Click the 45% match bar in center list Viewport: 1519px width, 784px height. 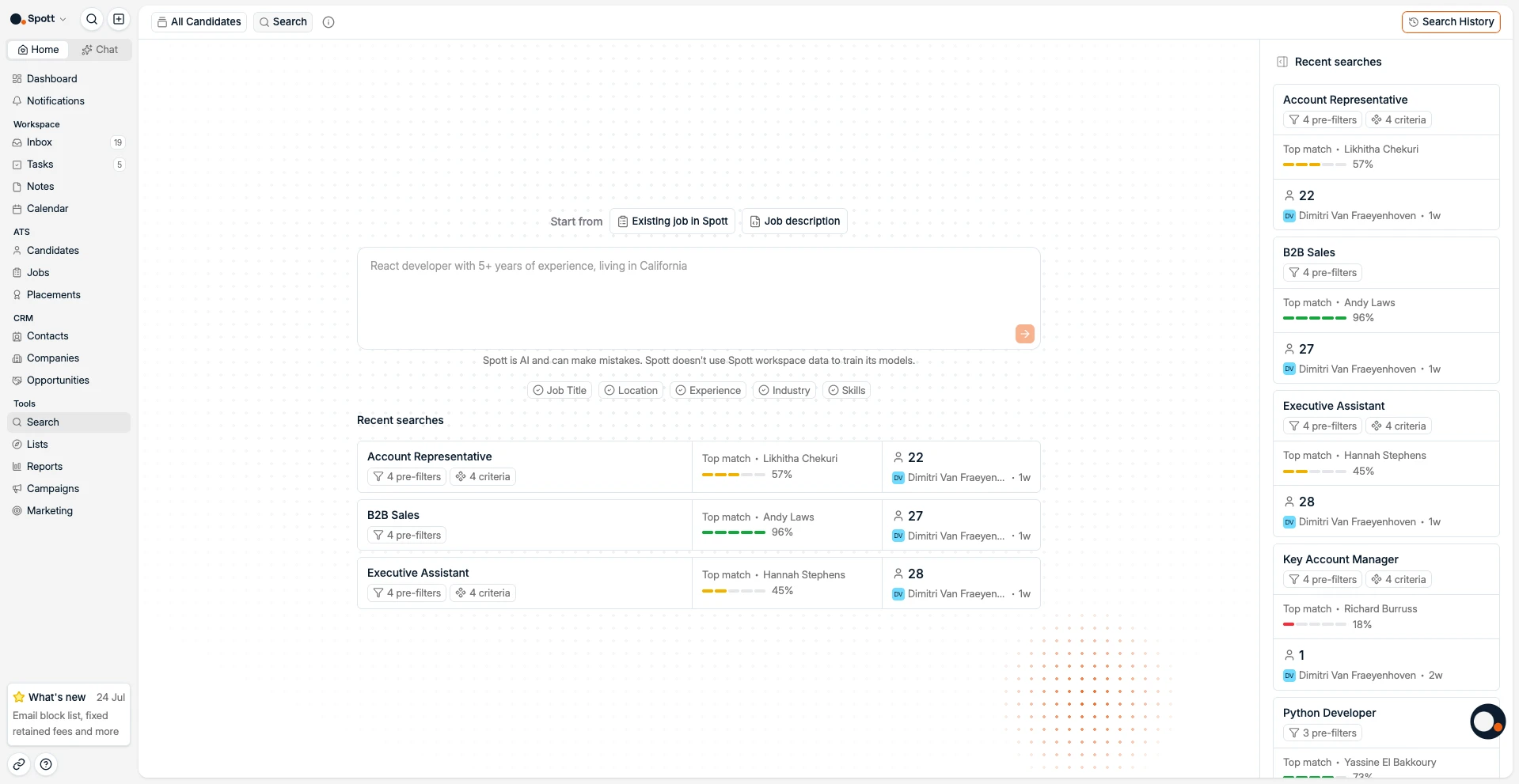(733, 591)
